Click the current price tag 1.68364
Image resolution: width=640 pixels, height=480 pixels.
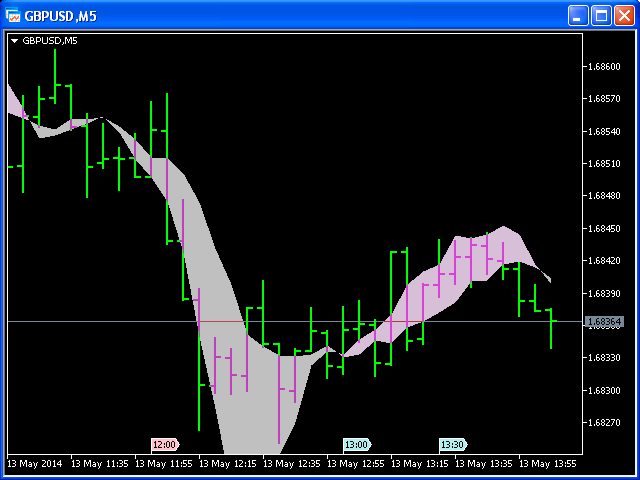pyautogui.click(x=605, y=322)
